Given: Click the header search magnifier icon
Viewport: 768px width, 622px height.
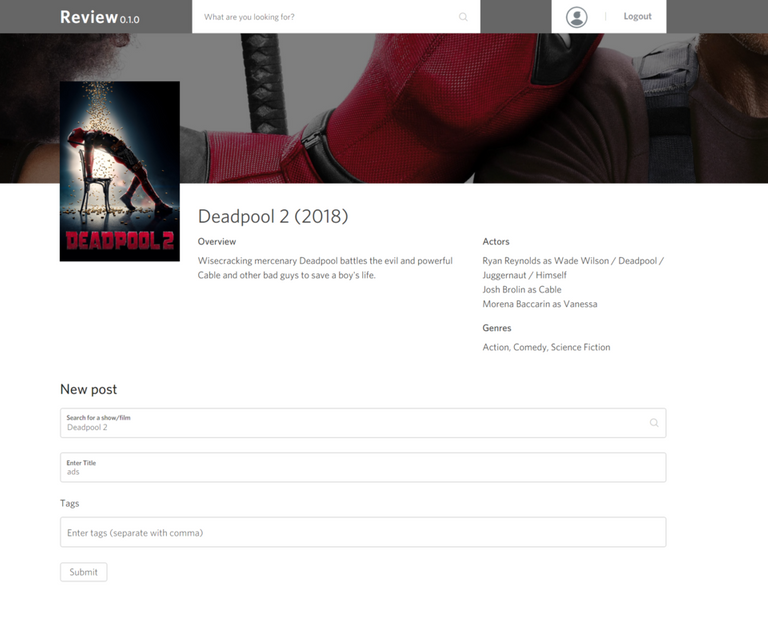Looking at the screenshot, I should coord(463,17).
